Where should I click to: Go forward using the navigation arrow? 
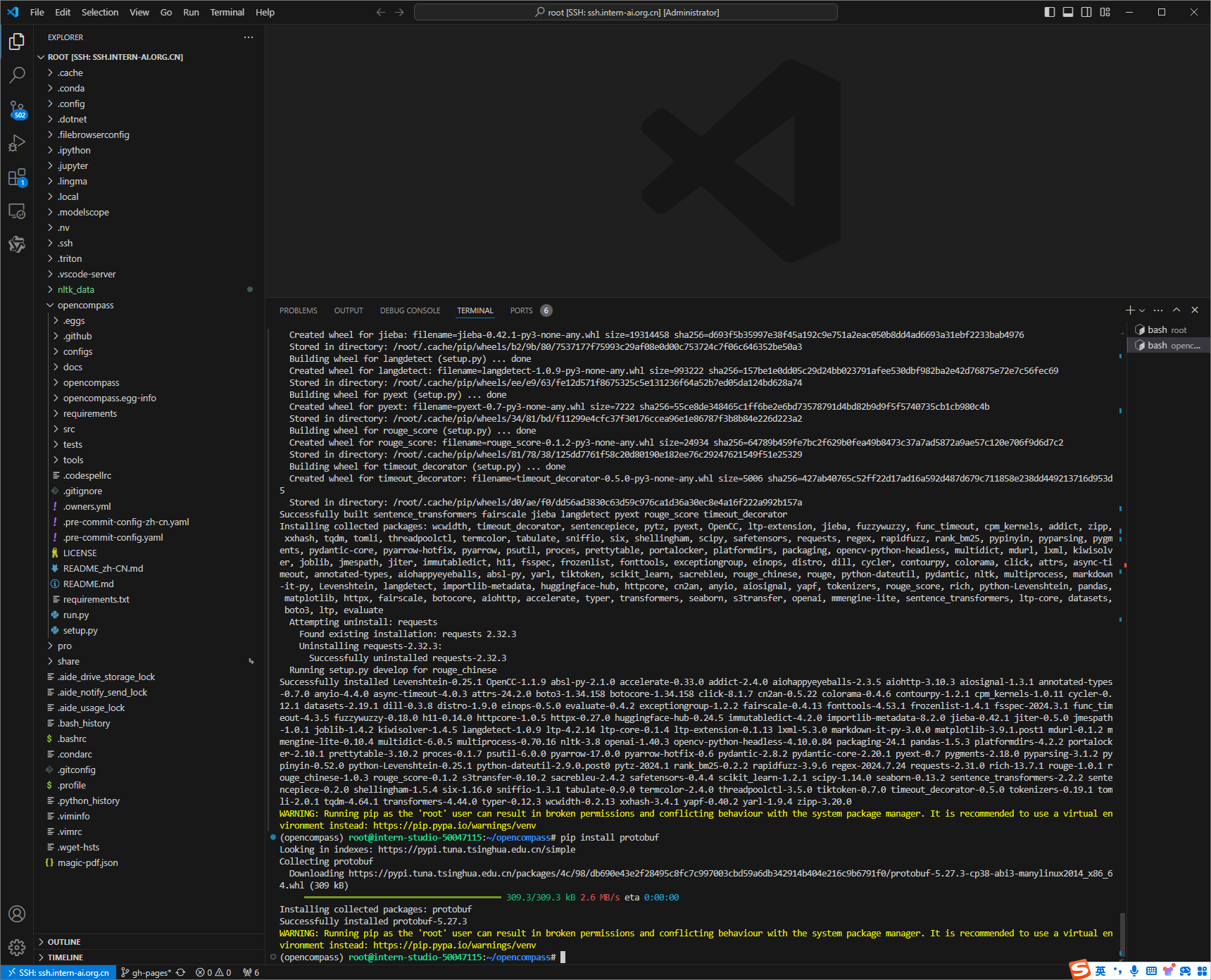(x=399, y=12)
